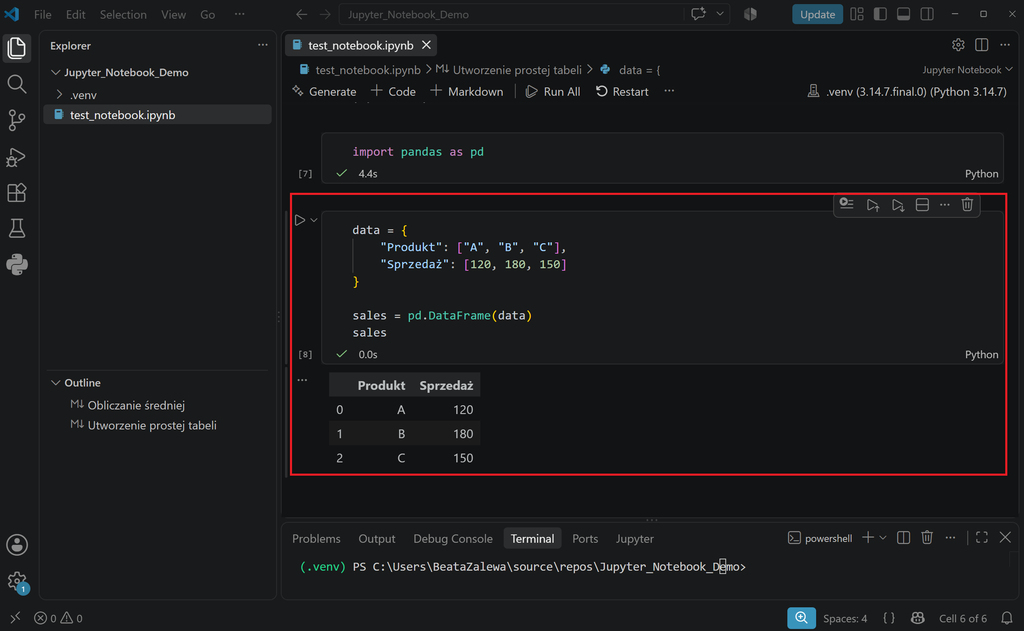Viewport: 1024px width, 631px height.
Task: Expand run options arrow beside cell play button
Action: click(314, 220)
